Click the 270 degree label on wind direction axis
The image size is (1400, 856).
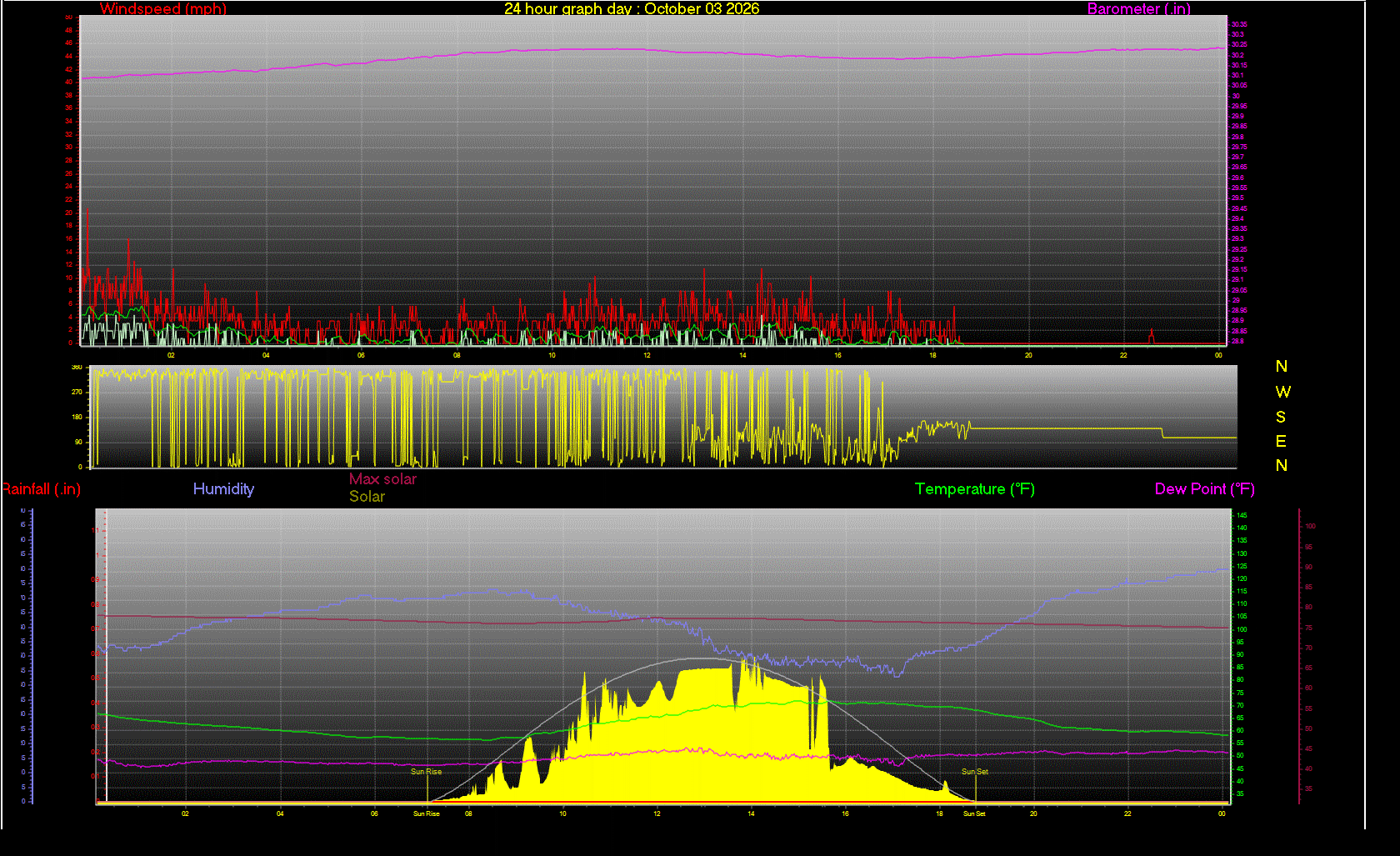pyautogui.click(x=77, y=392)
